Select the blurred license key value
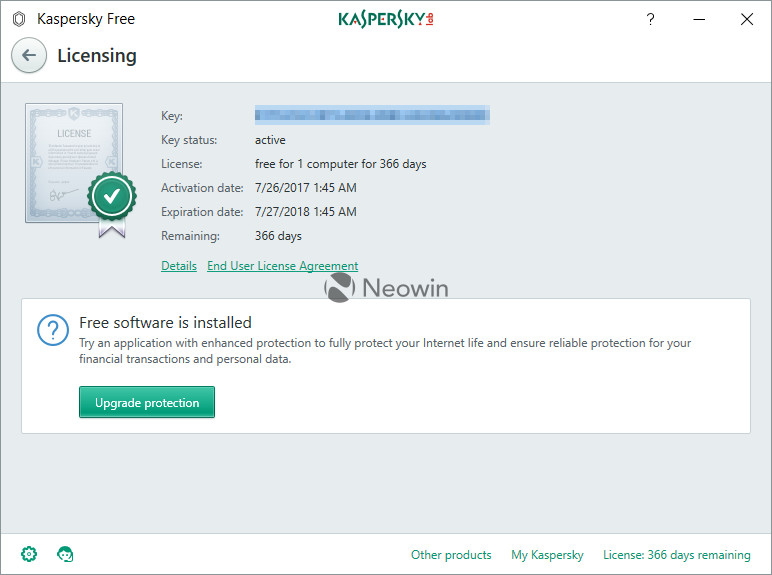 [372, 115]
